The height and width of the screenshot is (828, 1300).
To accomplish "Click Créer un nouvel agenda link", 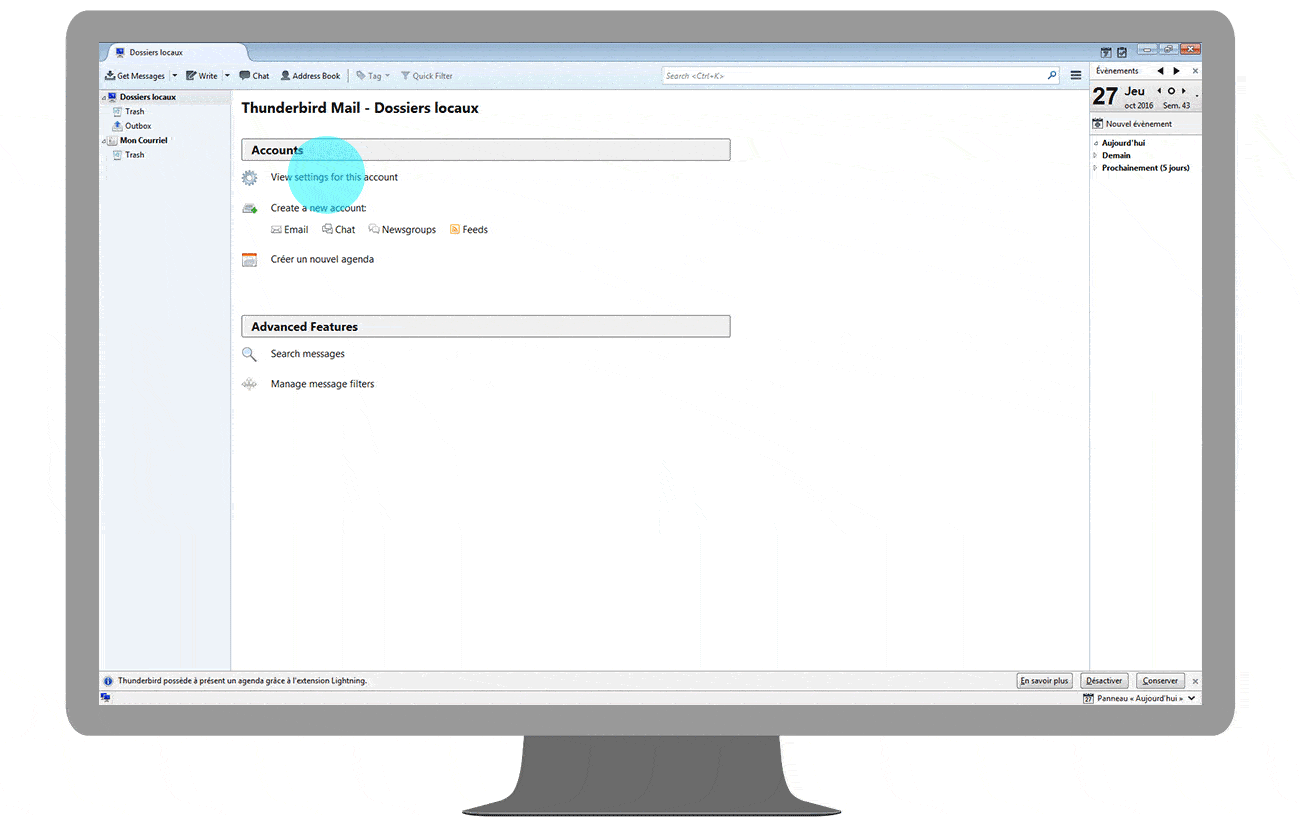I will (x=322, y=260).
